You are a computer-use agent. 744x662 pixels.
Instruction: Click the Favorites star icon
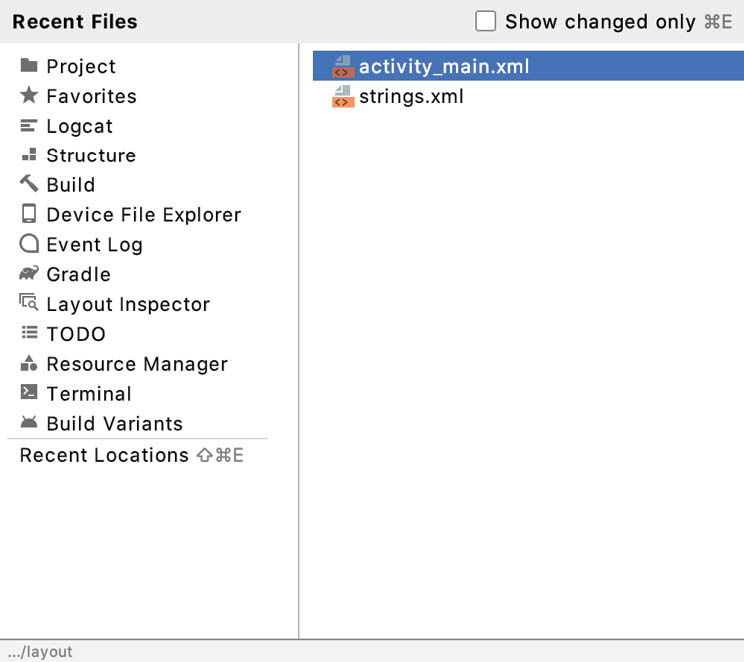tap(29, 96)
